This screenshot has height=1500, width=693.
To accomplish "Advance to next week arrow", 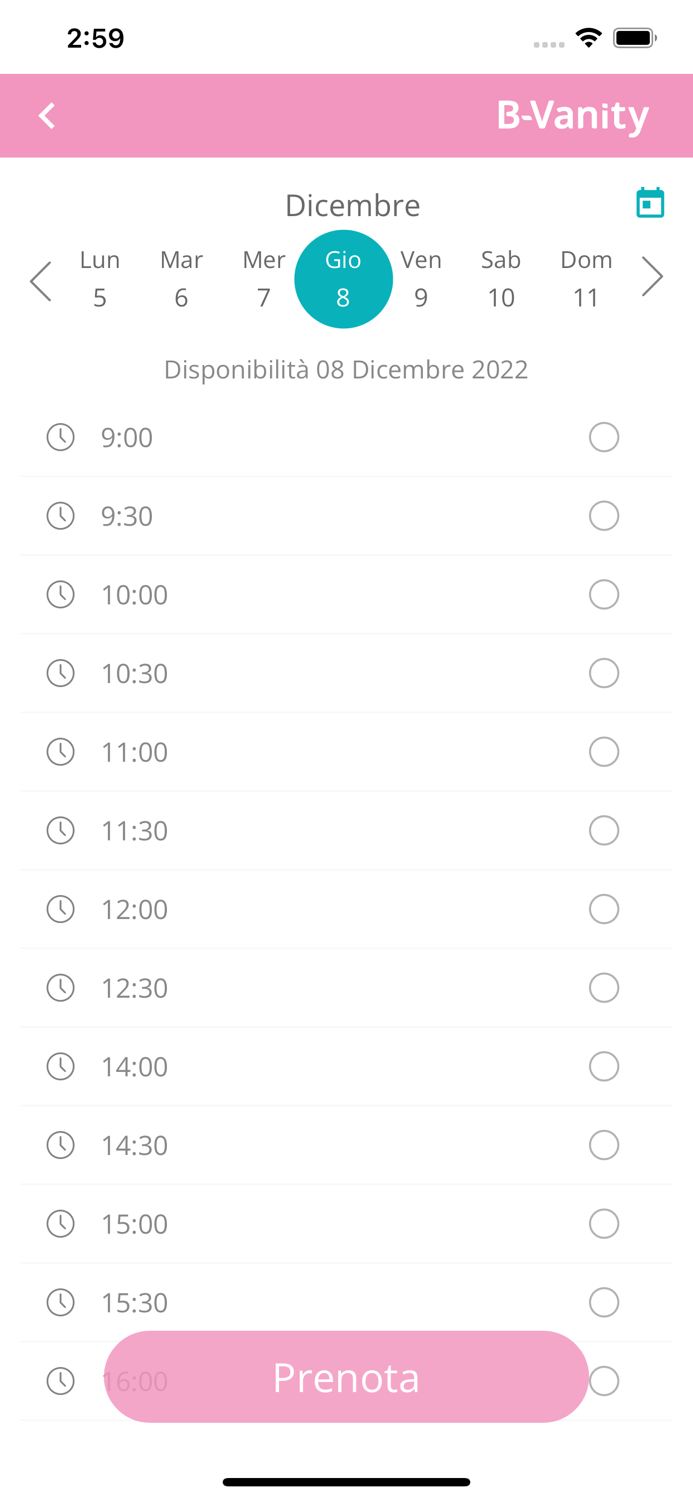I will click(x=652, y=278).
